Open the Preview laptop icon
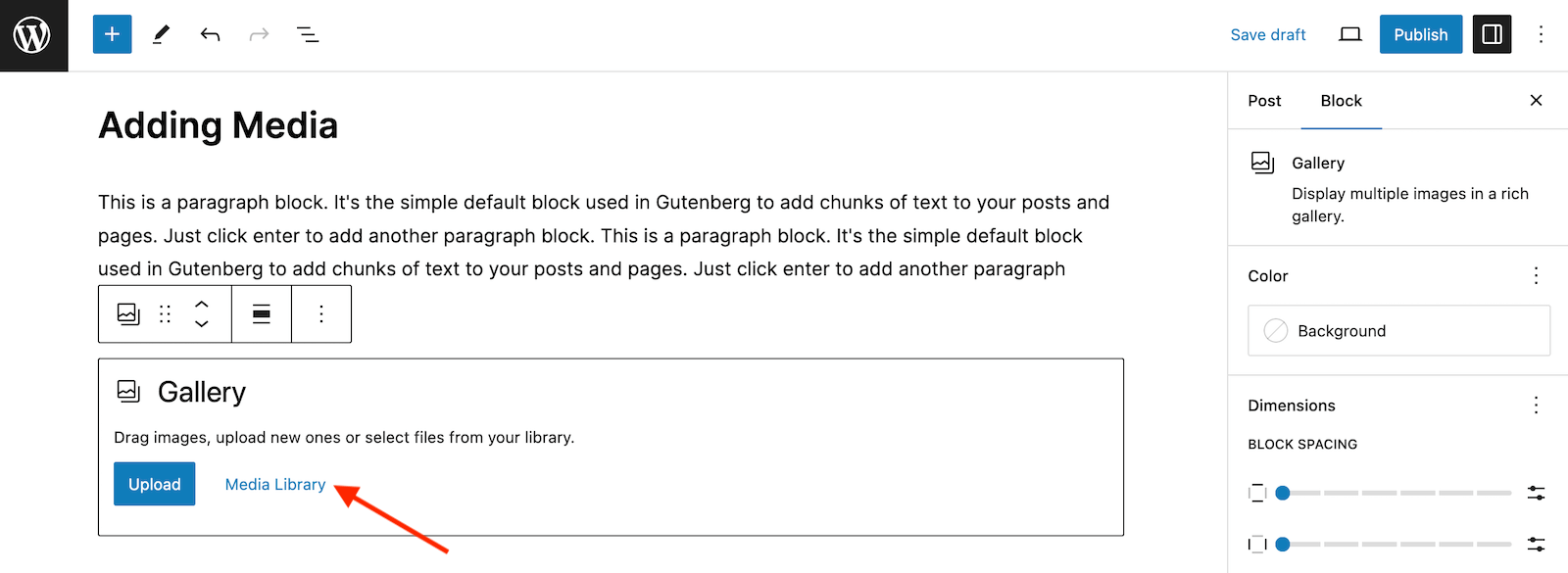Screen dimensions: 1568x573 pyautogui.click(x=1349, y=34)
